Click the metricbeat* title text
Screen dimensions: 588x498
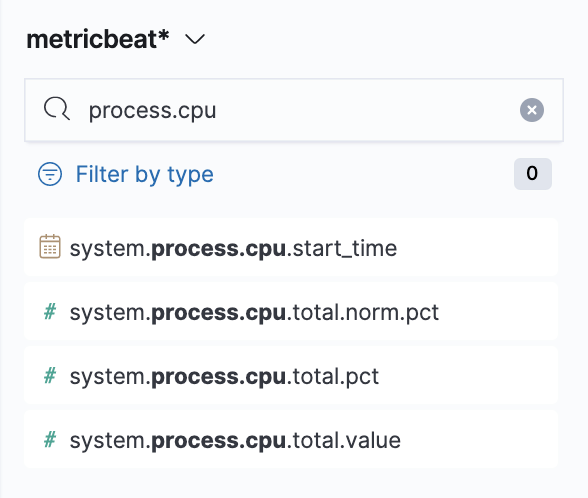[x=98, y=39]
